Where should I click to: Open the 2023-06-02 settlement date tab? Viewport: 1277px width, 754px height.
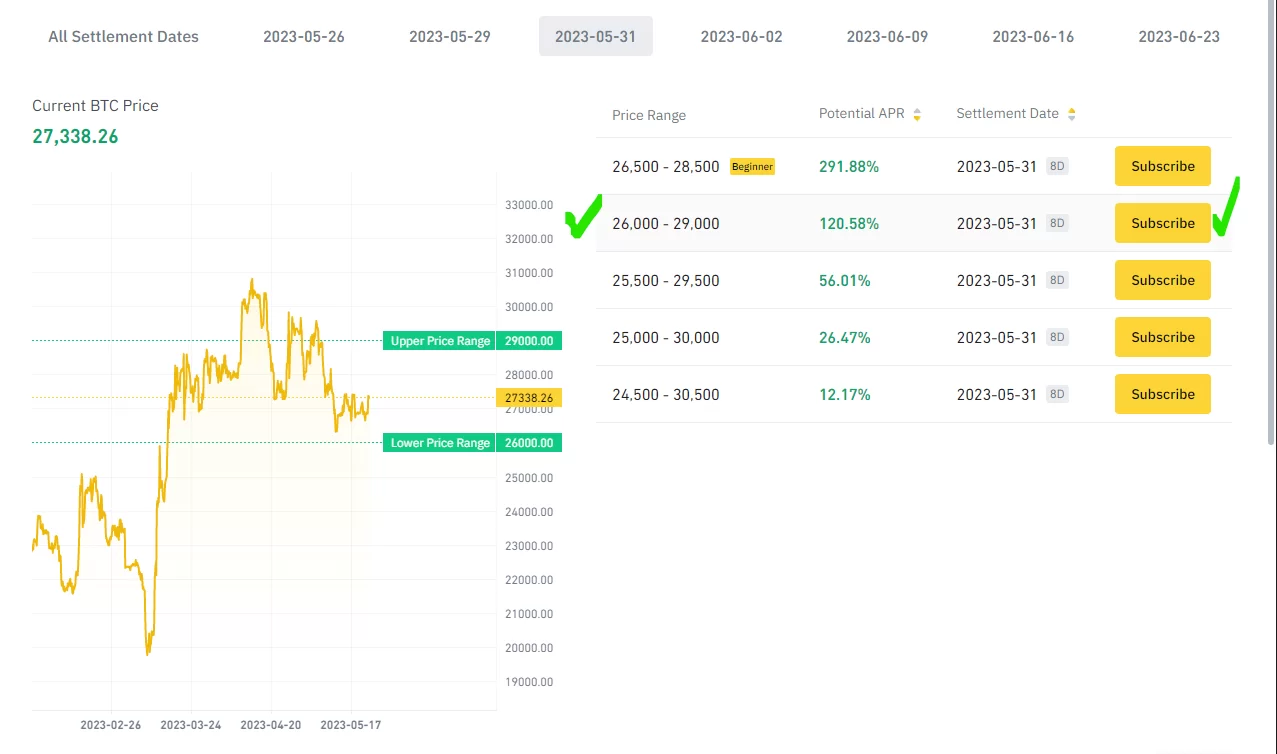pyautogui.click(x=741, y=37)
